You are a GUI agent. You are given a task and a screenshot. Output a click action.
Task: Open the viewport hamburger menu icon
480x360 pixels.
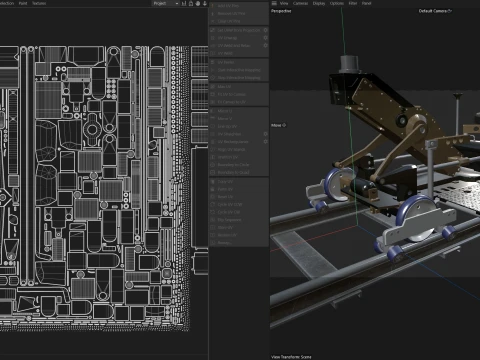tap(274, 3)
